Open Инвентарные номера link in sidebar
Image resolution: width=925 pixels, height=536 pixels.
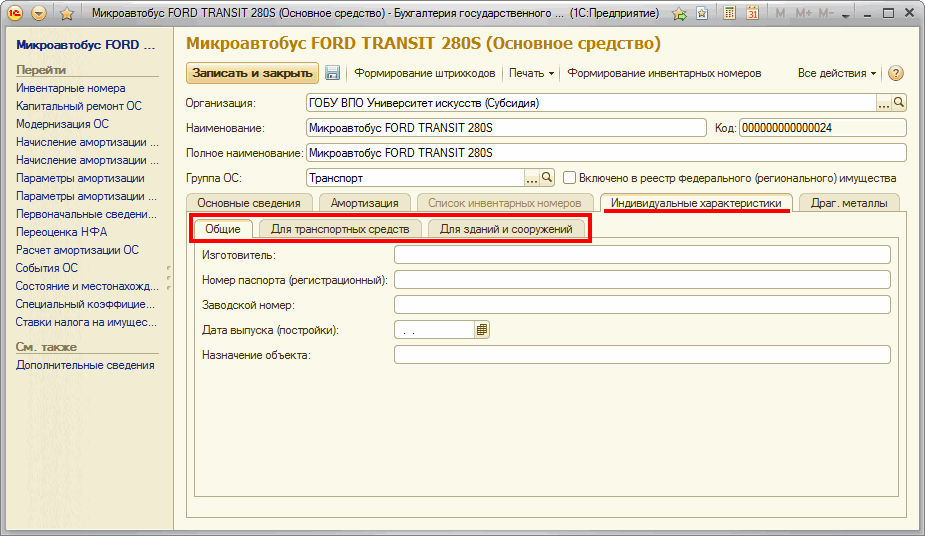(71, 88)
